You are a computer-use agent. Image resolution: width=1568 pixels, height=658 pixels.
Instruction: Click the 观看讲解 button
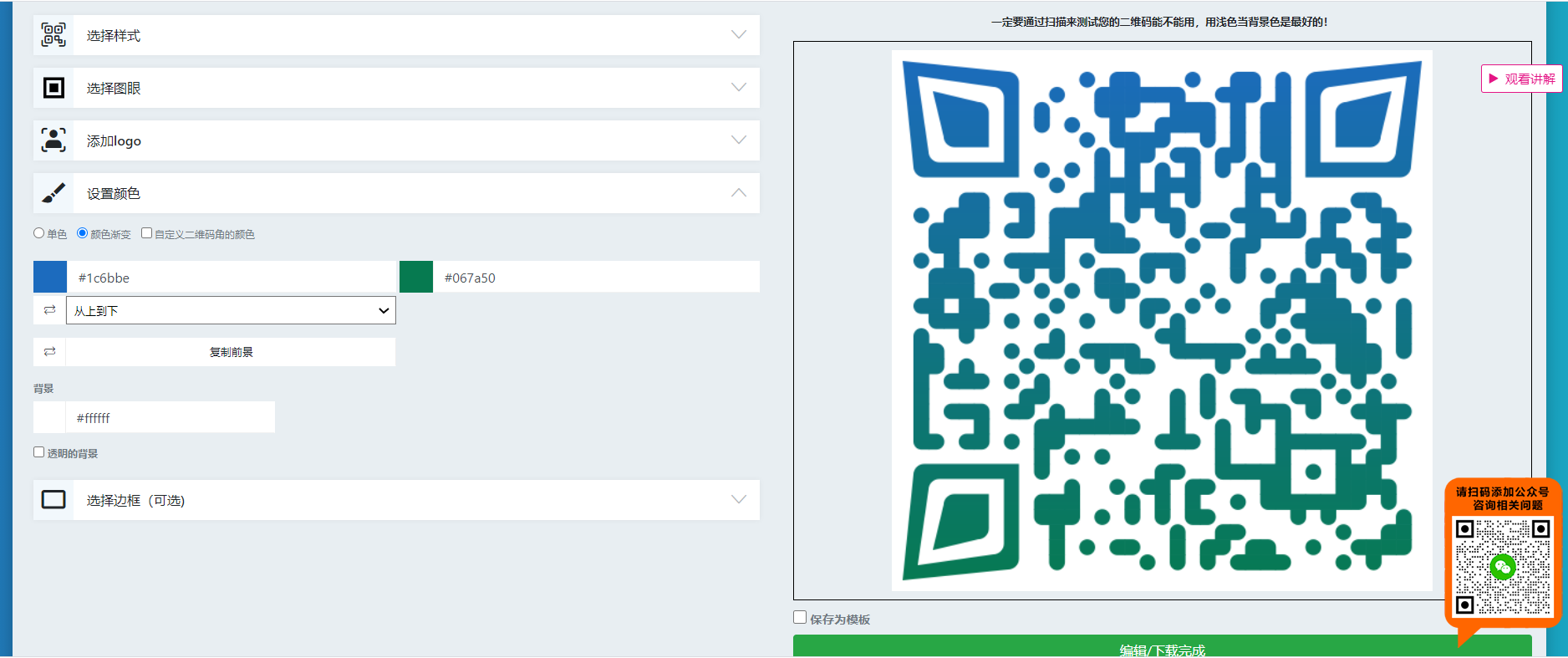click(1521, 79)
